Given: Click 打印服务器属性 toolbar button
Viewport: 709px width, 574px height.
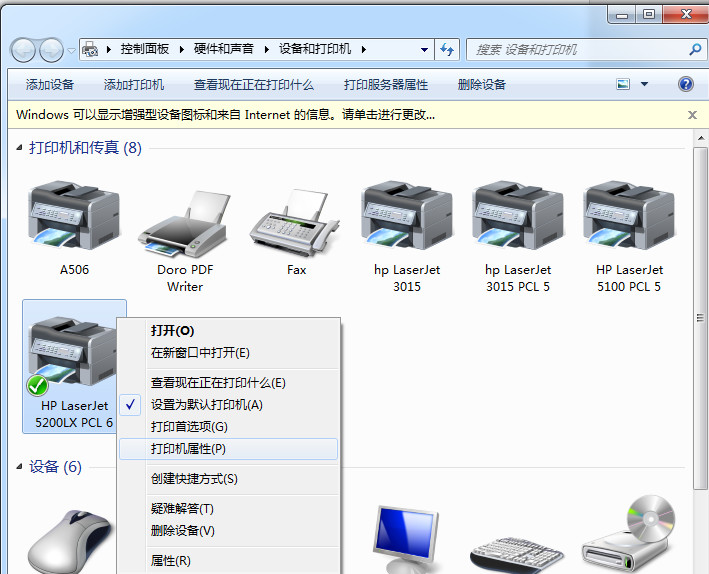Looking at the screenshot, I should click(386, 85).
